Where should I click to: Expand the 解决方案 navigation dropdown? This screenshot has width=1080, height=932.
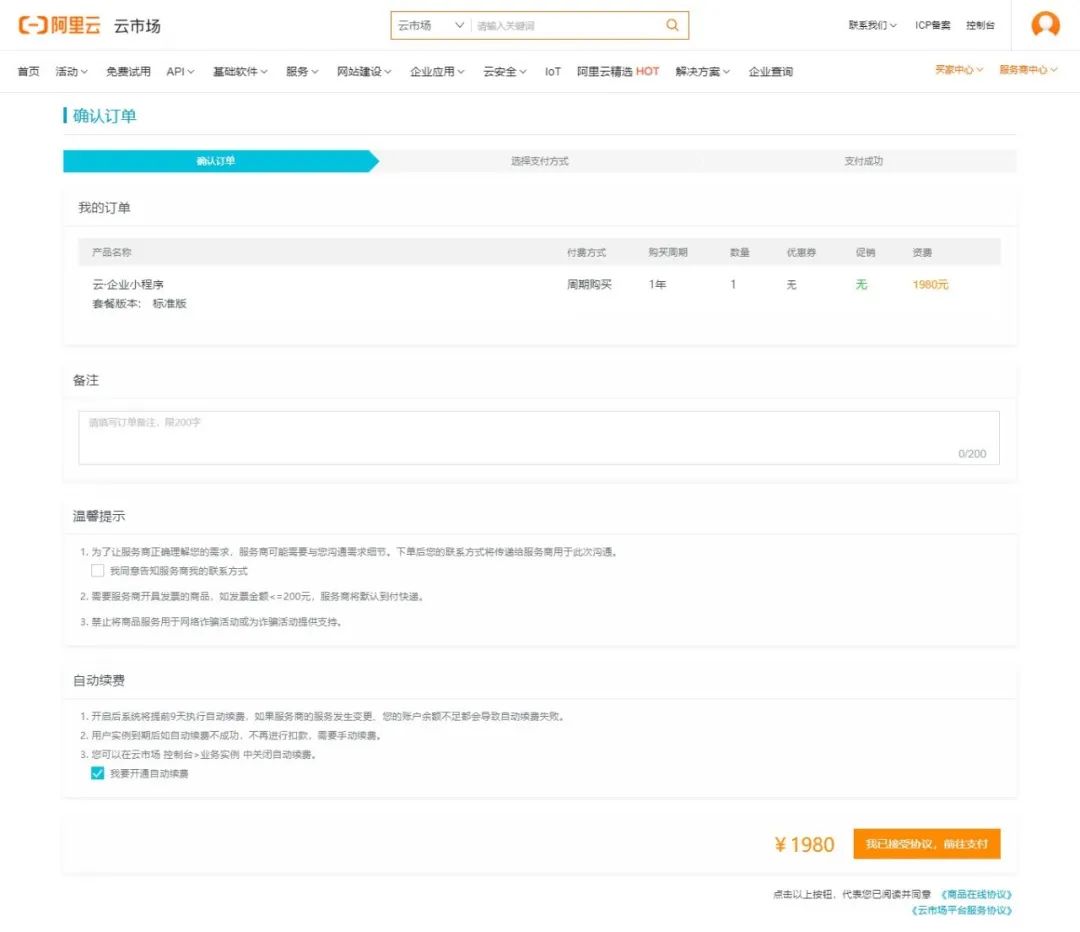703,72
